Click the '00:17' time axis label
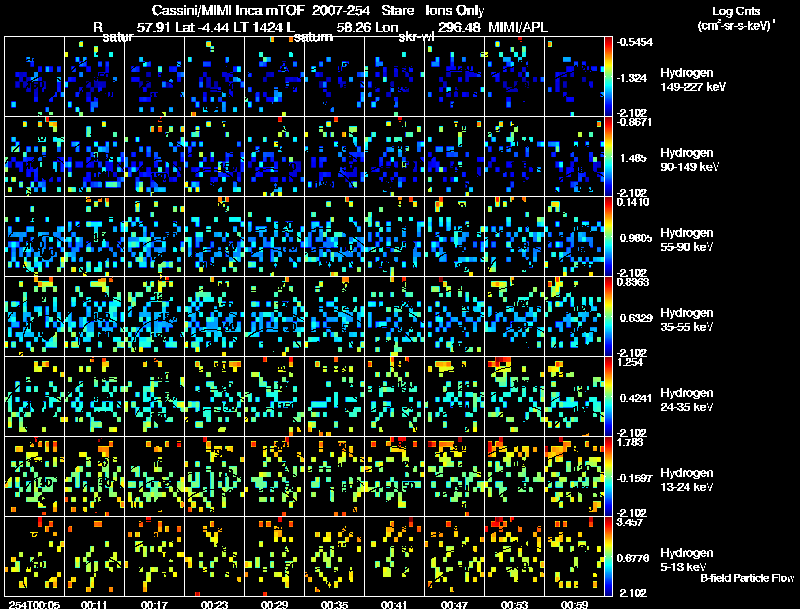The width and height of the screenshot is (800, 609). (x=154, y=604)
